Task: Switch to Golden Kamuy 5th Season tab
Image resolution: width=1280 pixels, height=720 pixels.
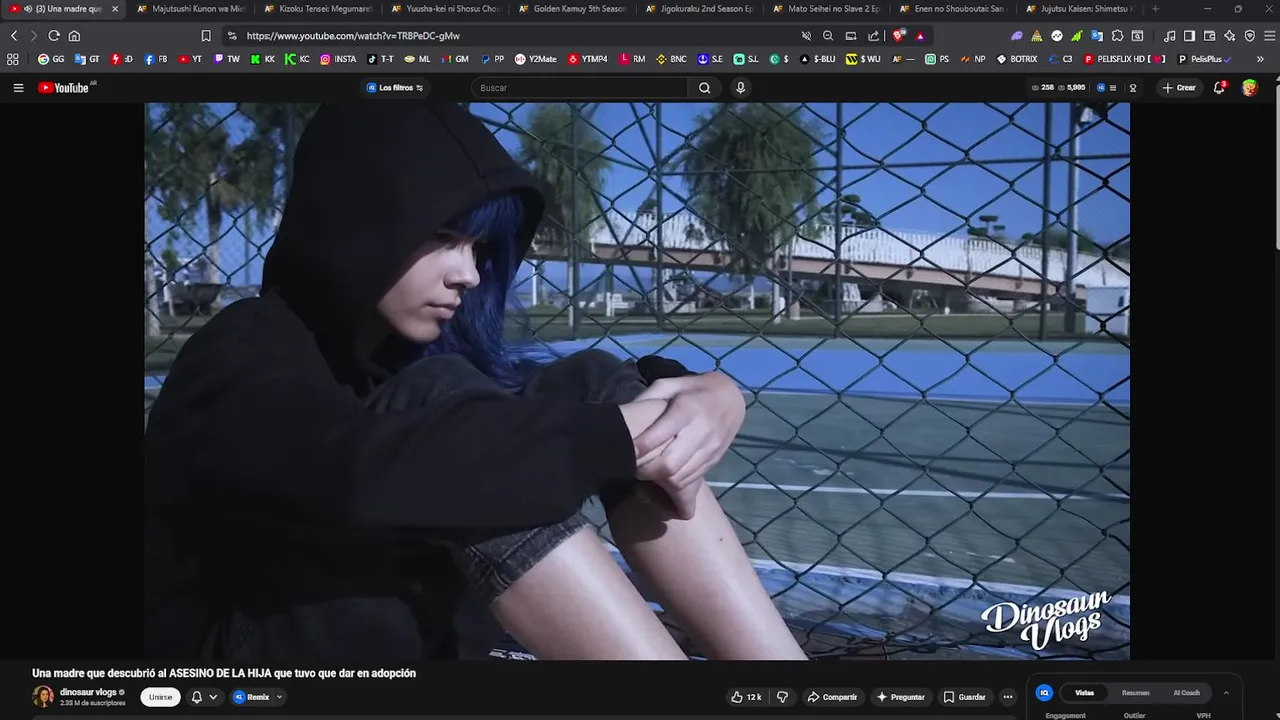Action: (572, 9)
